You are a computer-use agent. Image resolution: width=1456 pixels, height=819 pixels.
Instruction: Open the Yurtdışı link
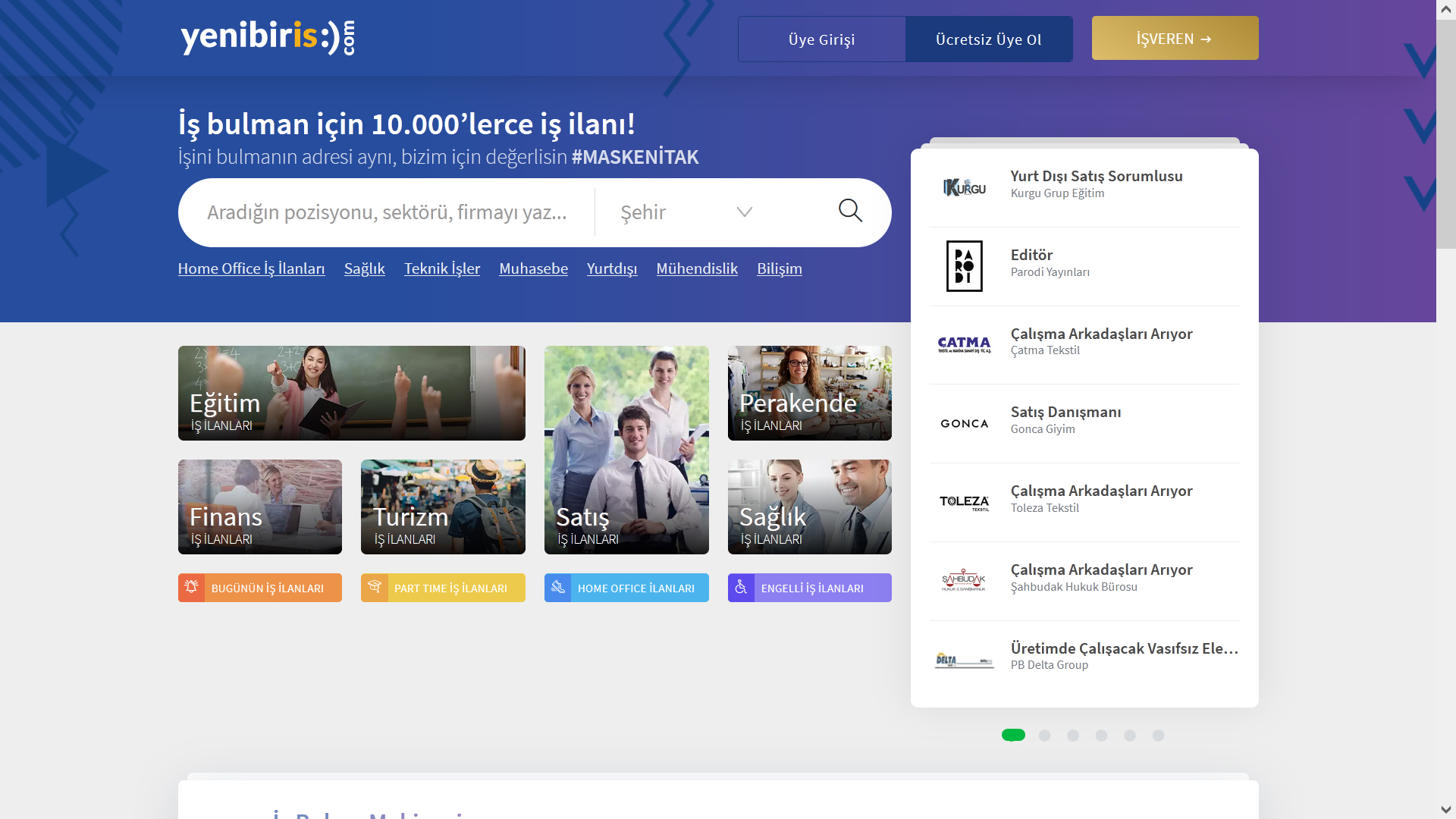point(612,268)
